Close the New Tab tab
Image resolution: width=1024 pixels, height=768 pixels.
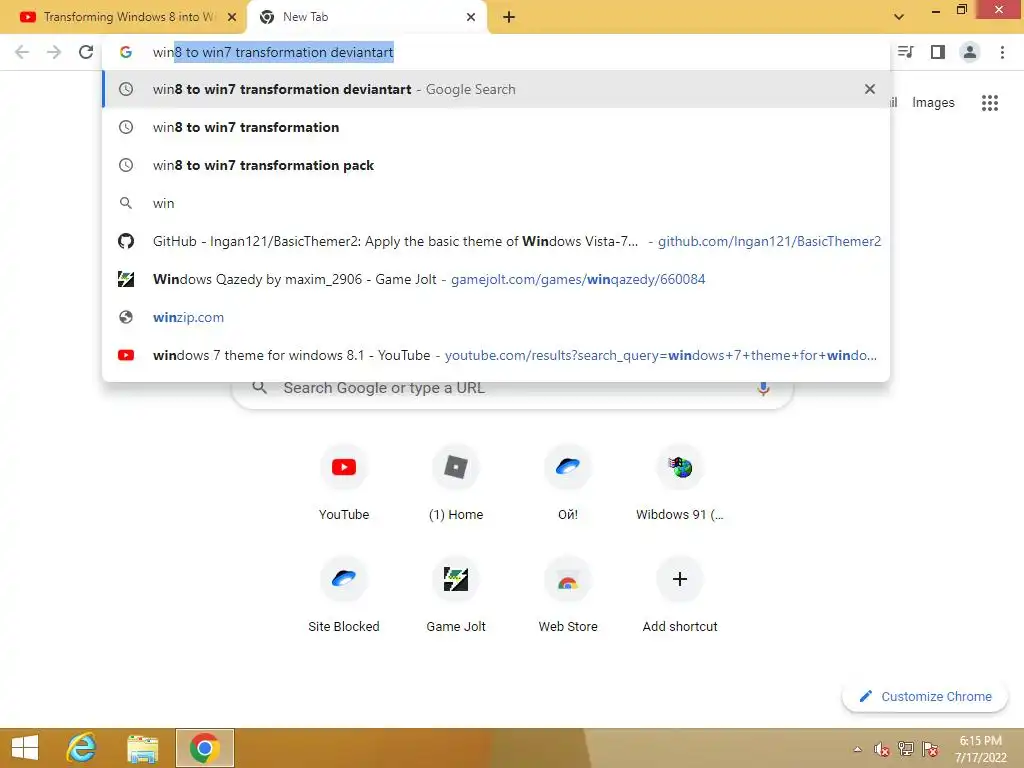(471, 17)
